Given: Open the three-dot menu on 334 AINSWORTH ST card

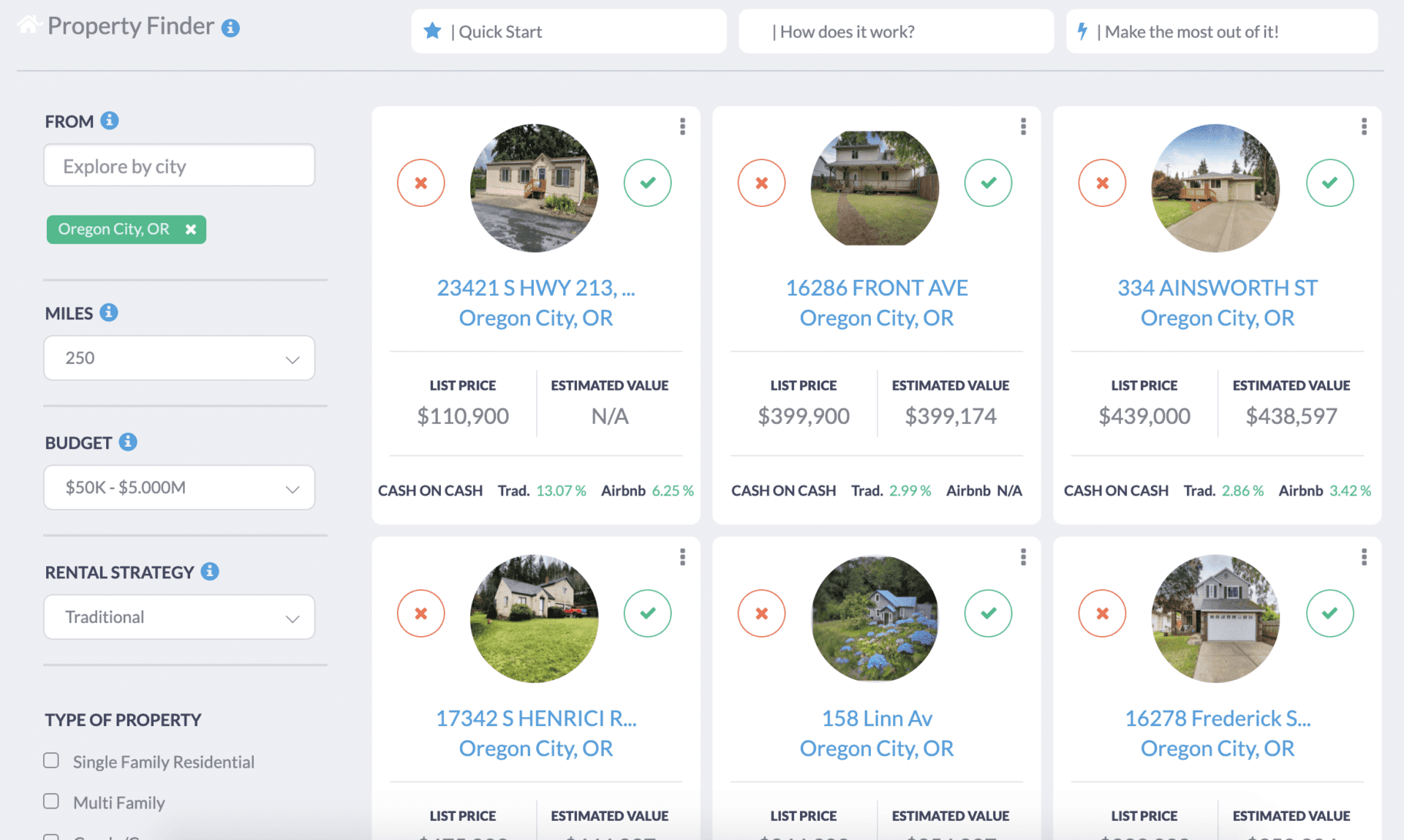Looking at the screenshot, I should click(x=1364, y=126).
